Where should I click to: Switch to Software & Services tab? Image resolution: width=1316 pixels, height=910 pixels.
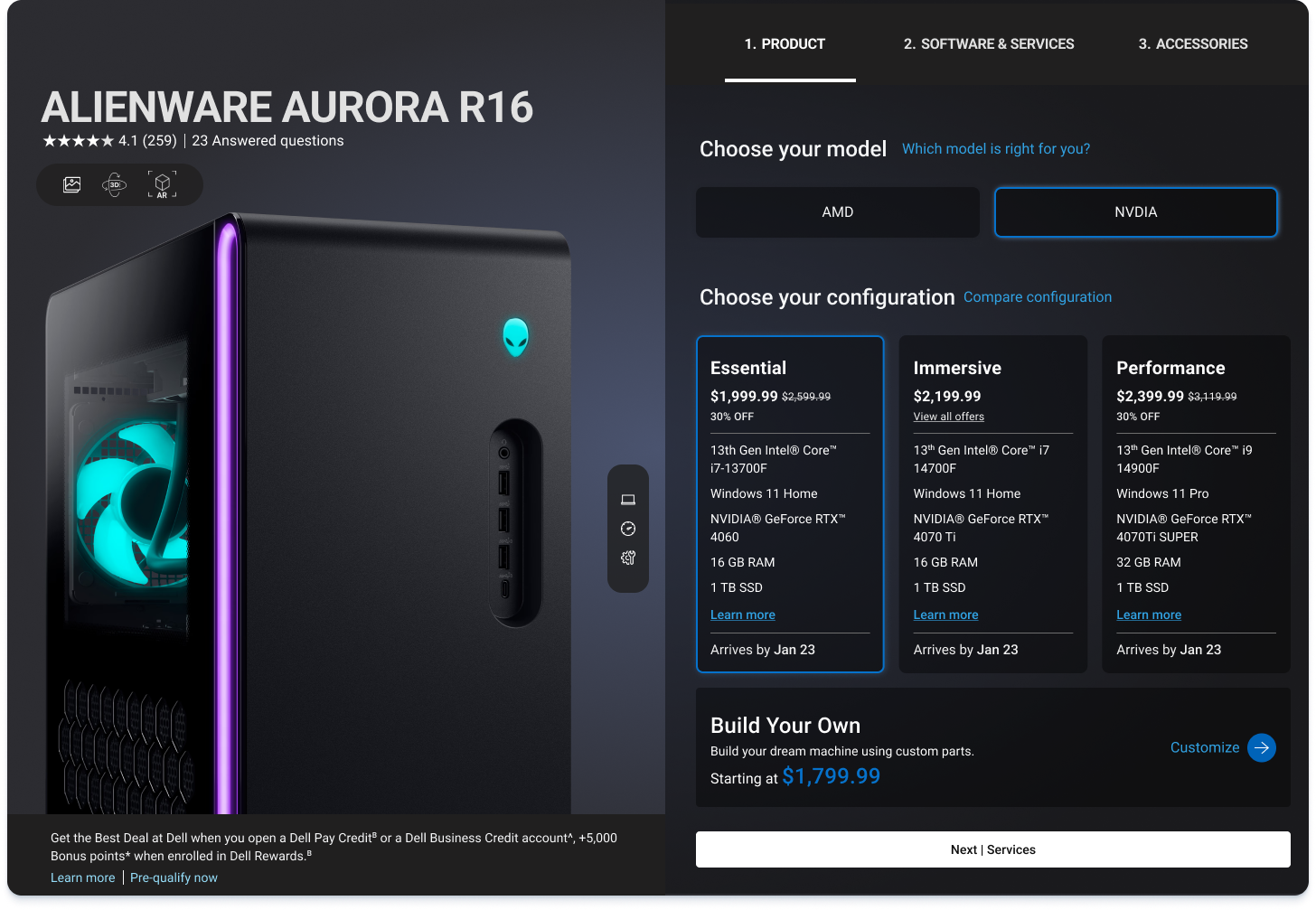(989, 43)
